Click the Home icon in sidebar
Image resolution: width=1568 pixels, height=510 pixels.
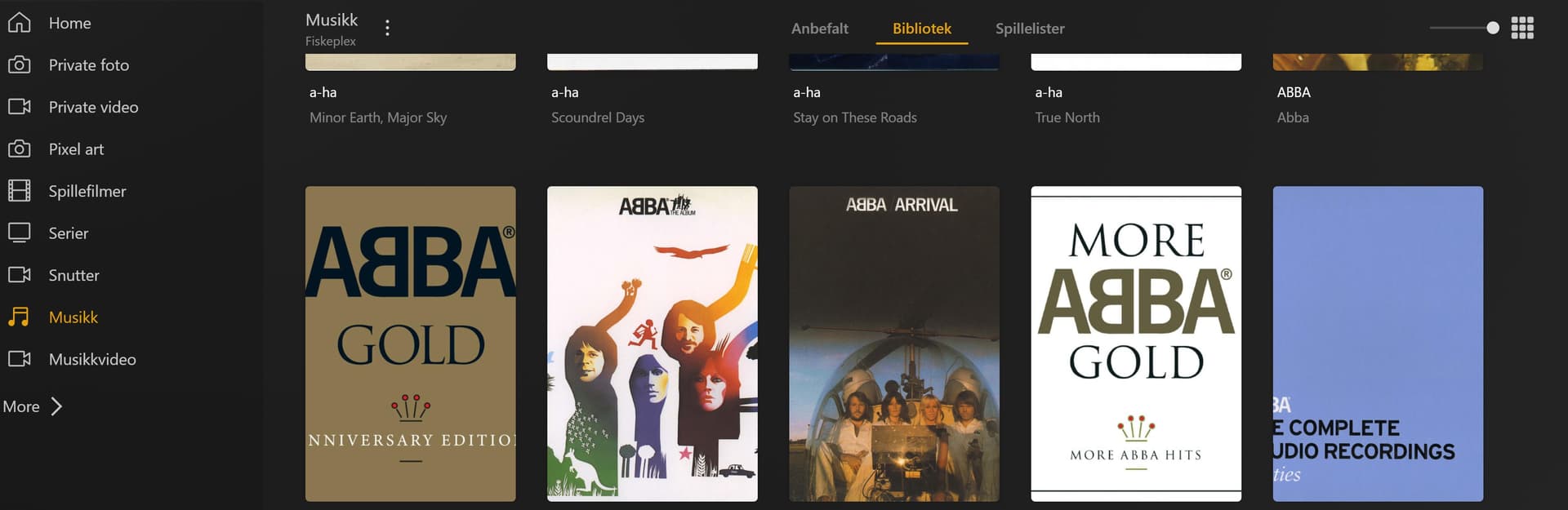pos(20,23)
